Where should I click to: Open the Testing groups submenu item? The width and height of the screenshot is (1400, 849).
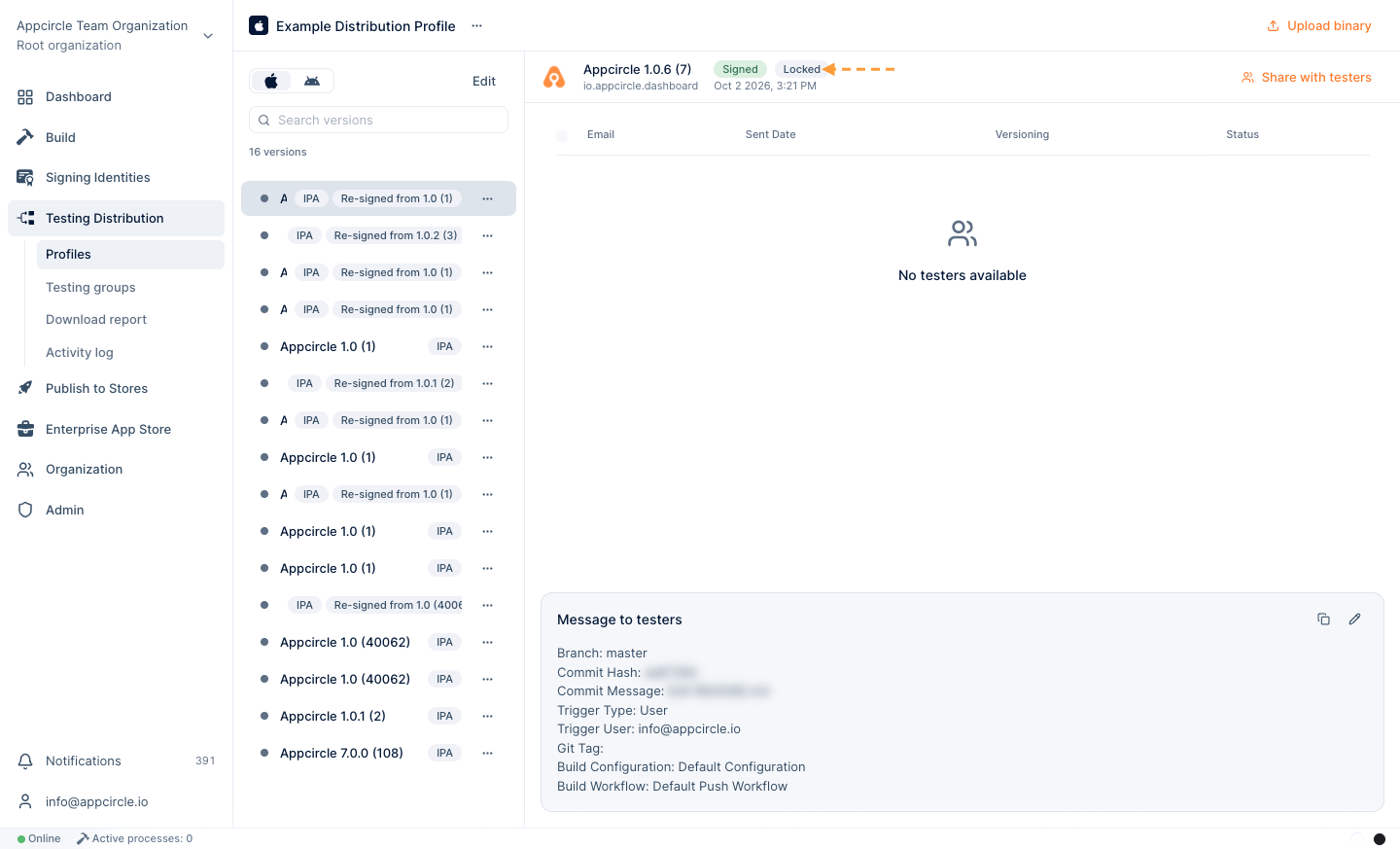coord(90,288)
